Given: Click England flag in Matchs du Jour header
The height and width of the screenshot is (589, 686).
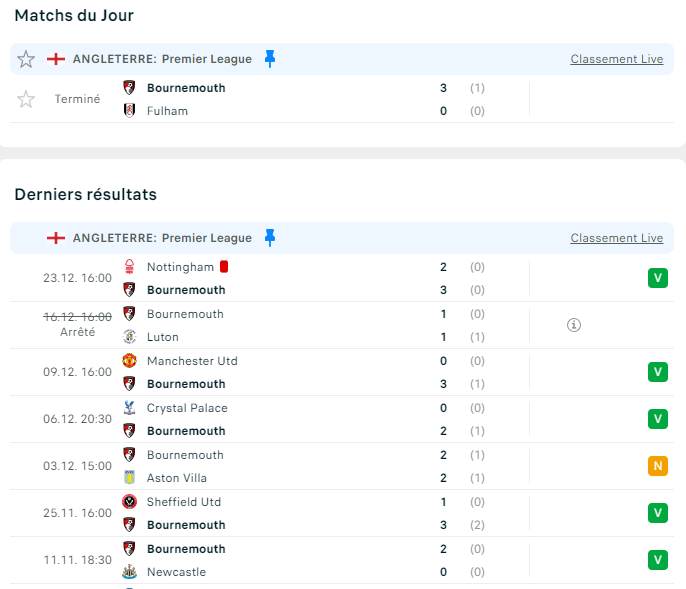Looking at the screenshot, I should 56,59.
